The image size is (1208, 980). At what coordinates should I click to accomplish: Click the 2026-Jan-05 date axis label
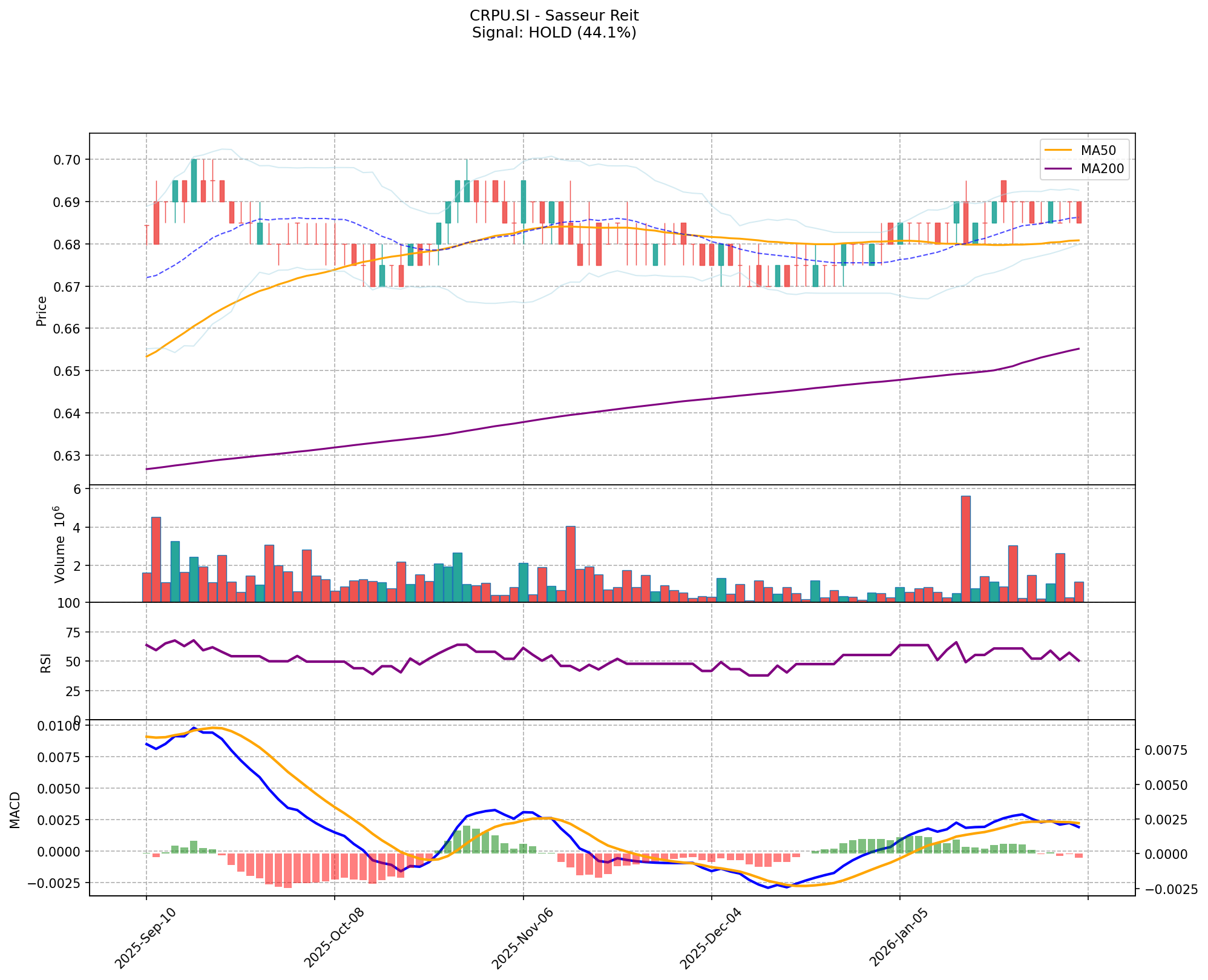click(899, 937)
